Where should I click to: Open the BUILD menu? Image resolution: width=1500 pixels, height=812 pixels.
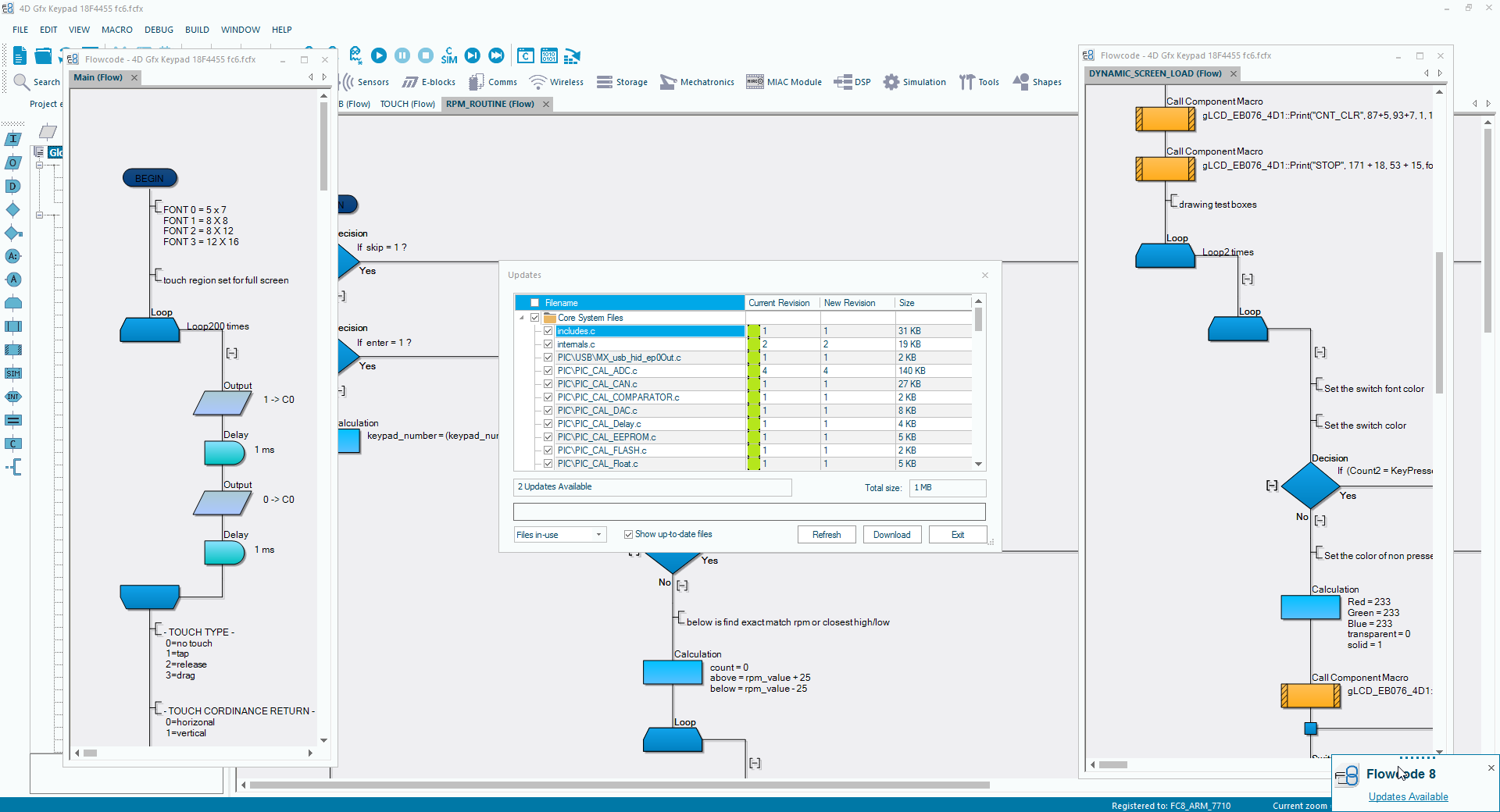click(197, 30)
